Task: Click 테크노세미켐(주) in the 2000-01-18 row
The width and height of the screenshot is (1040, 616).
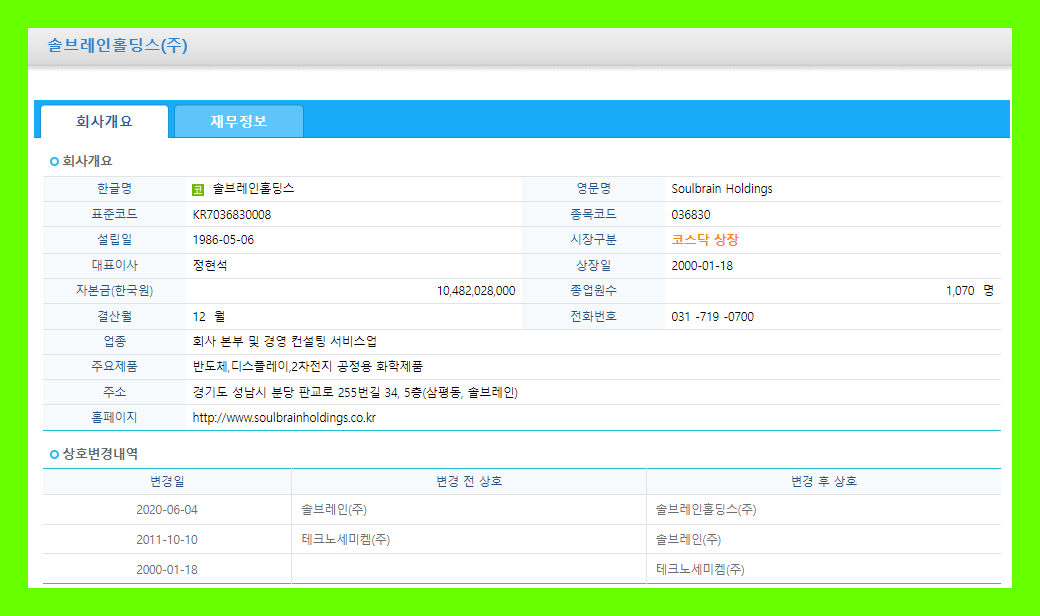Action: [700, 570]
